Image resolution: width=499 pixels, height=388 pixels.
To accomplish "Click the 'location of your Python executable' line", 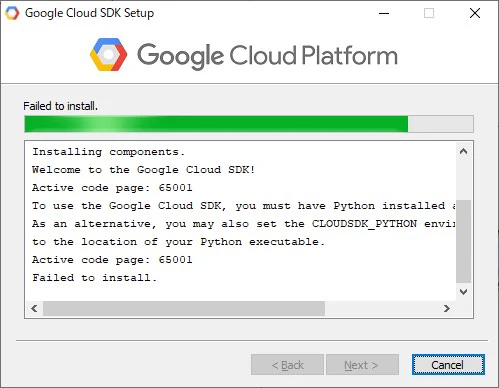I will 179,242.
